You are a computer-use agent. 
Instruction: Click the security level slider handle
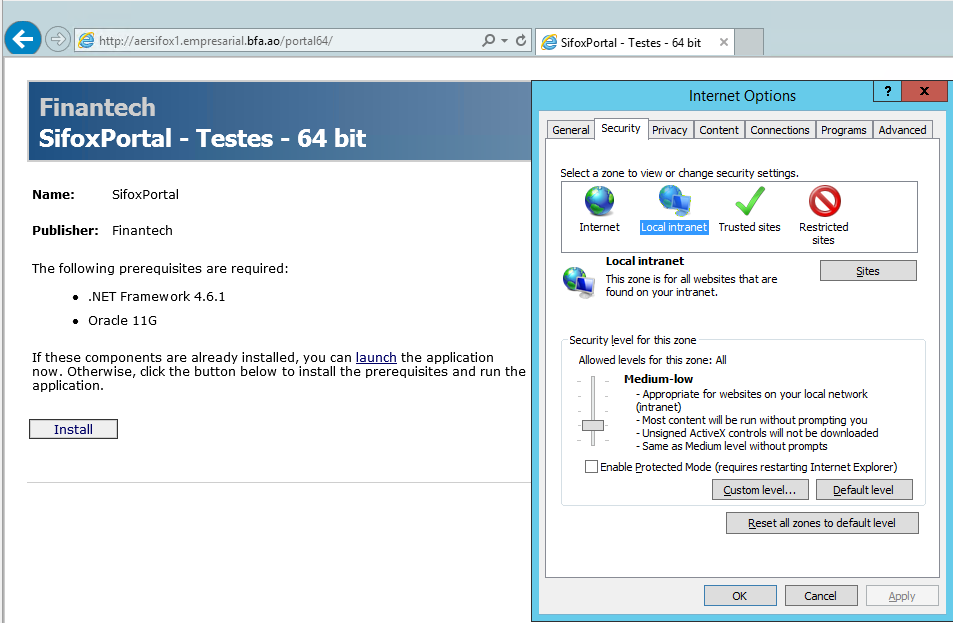[x=593, y=425]
